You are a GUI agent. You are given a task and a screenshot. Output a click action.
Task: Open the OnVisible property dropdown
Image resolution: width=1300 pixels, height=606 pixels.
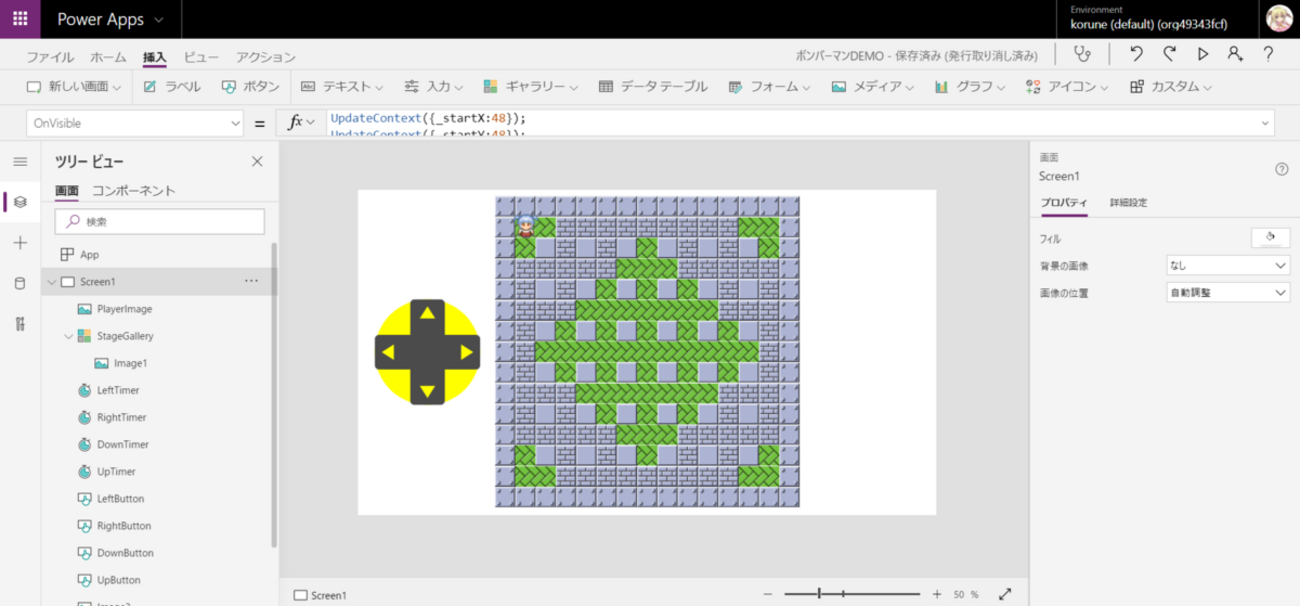coord(137,123)
